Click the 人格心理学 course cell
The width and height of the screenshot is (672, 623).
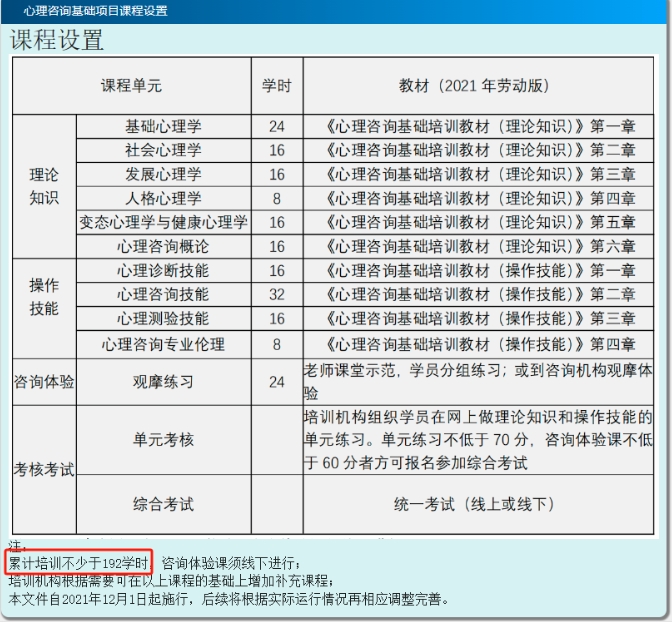(x=163, y=198)
